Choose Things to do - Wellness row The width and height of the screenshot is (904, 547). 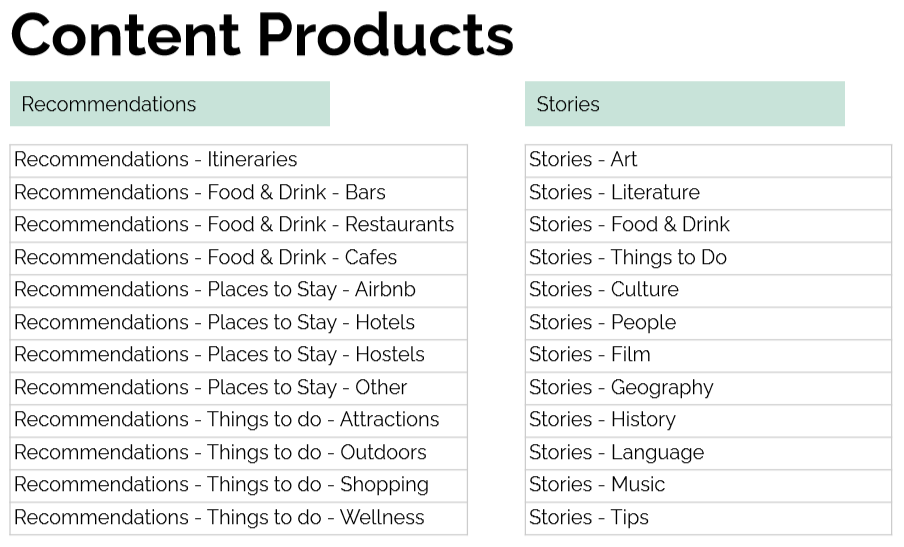pos(238,518)
